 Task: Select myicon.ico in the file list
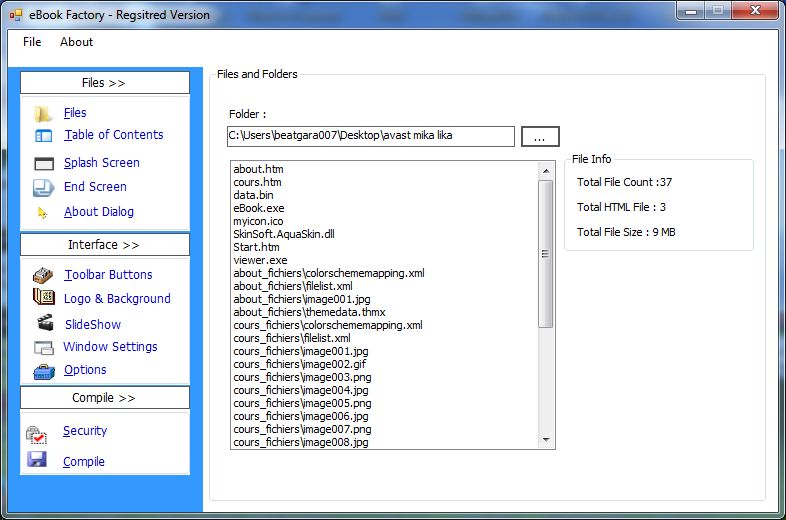point(259,221)
